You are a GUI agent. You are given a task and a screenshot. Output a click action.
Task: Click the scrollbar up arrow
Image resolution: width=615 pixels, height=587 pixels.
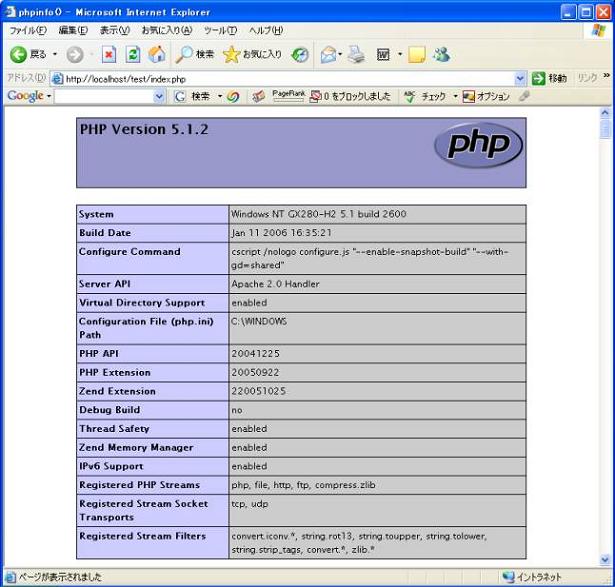604,113
